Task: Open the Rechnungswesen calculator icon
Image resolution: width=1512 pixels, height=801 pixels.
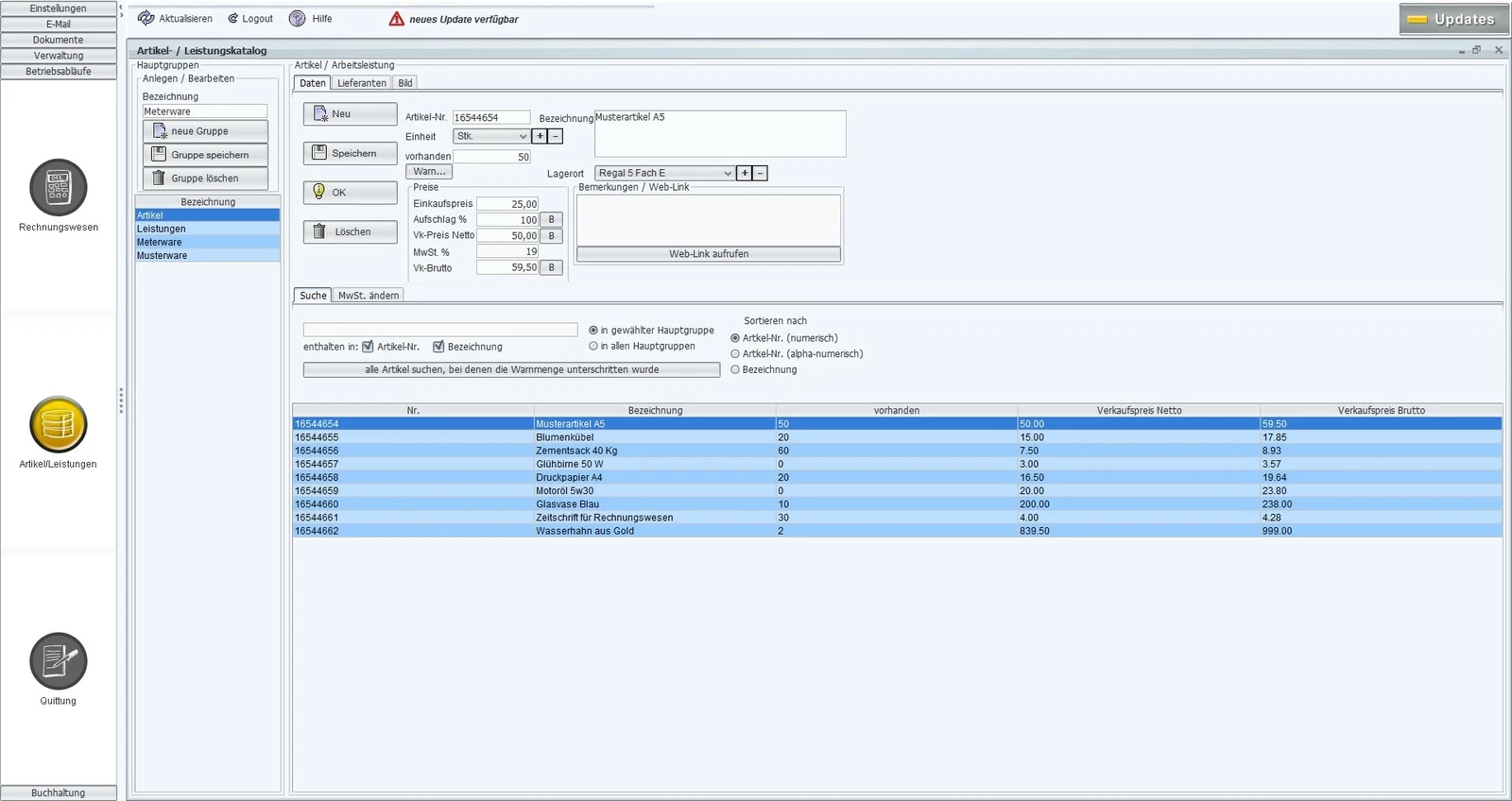Action: pyautogui.click(x=58, y=188)
